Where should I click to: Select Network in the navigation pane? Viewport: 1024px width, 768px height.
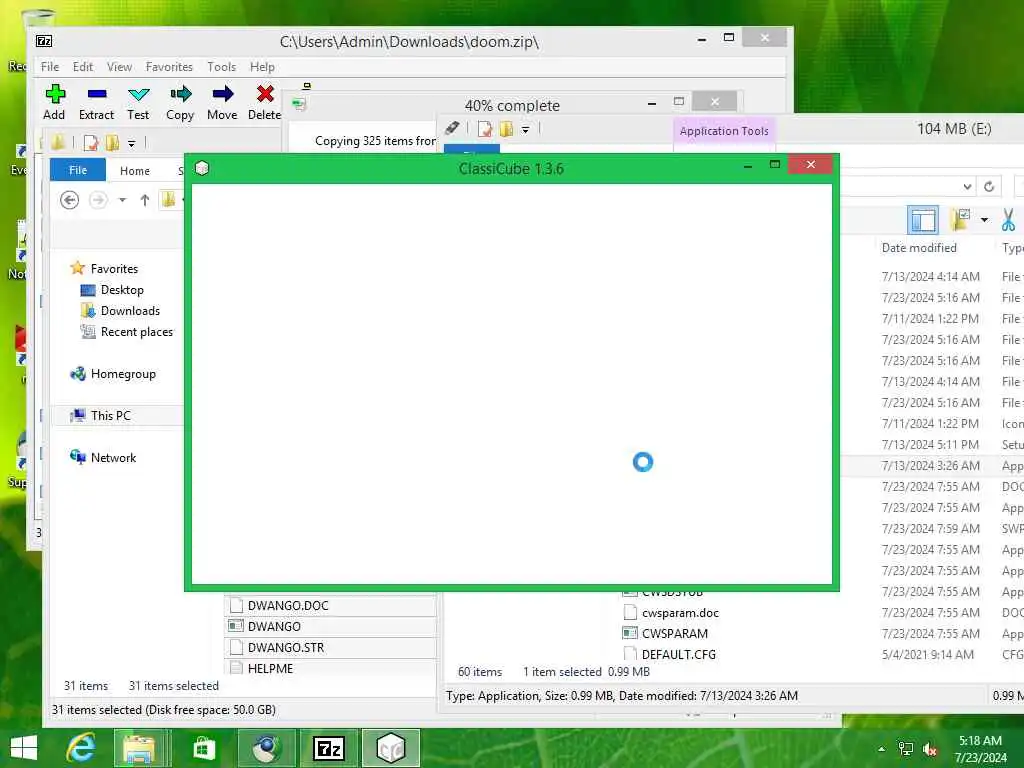pyautogui.click(x=103, y=457)
